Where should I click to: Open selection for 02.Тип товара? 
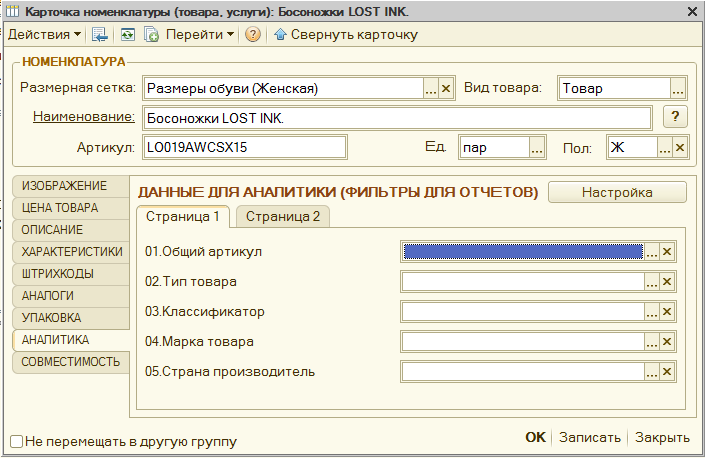pyautogui.click(x=651, y=282)
